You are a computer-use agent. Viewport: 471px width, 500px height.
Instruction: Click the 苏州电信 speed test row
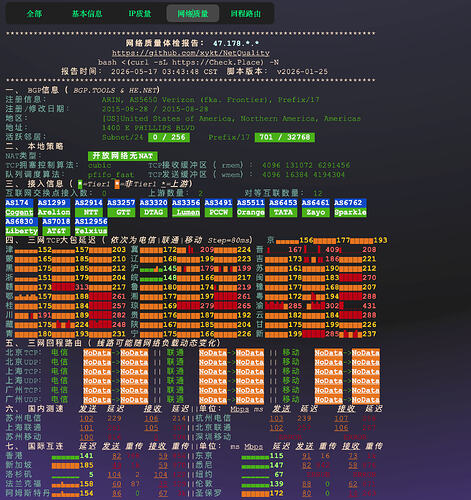[97, 418]
